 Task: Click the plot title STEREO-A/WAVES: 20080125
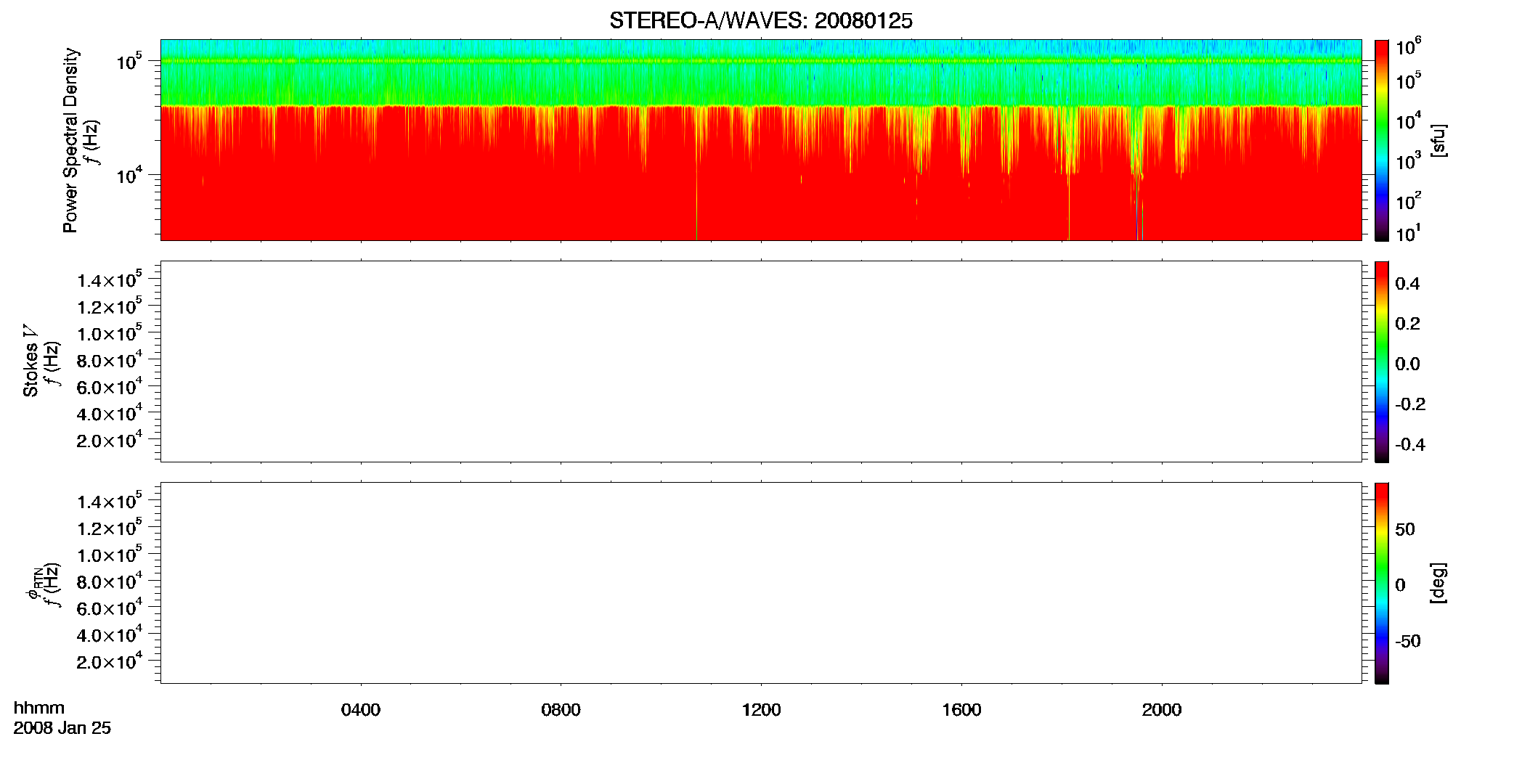760,21
